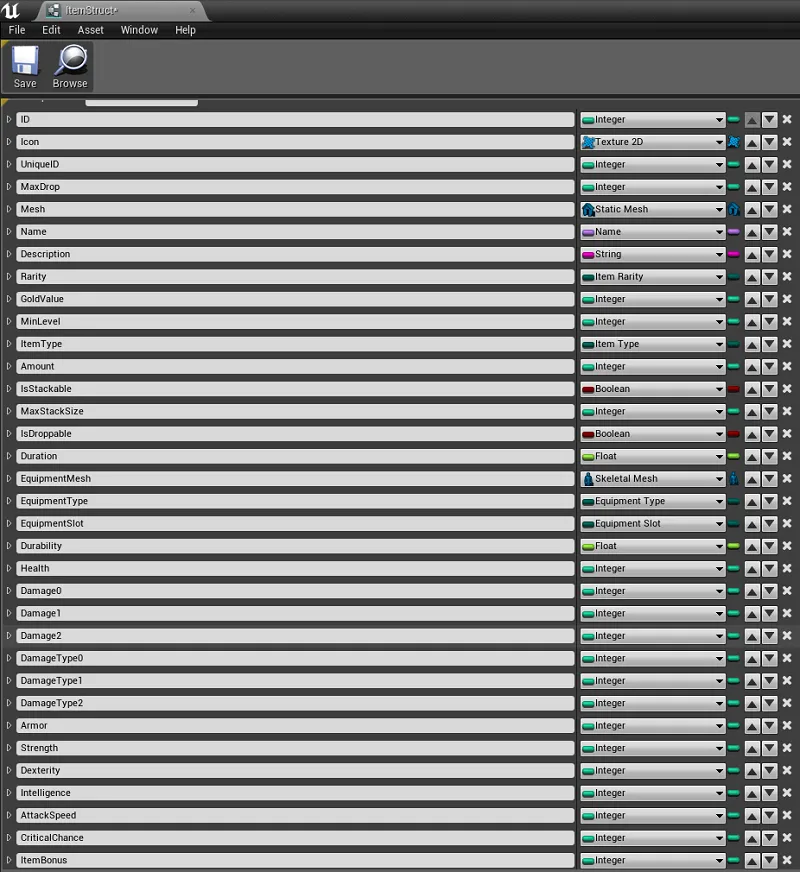Move the ID variable down
800x872 pixels.
coord(769,120)
